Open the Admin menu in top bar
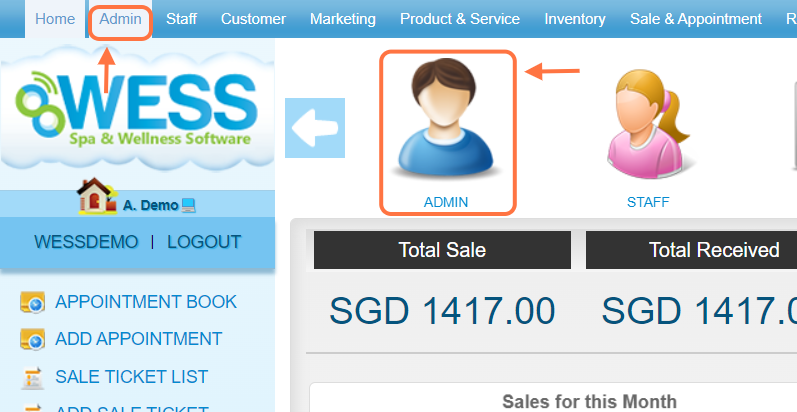The height and width of the screenshot is (412, 797). 120,19
